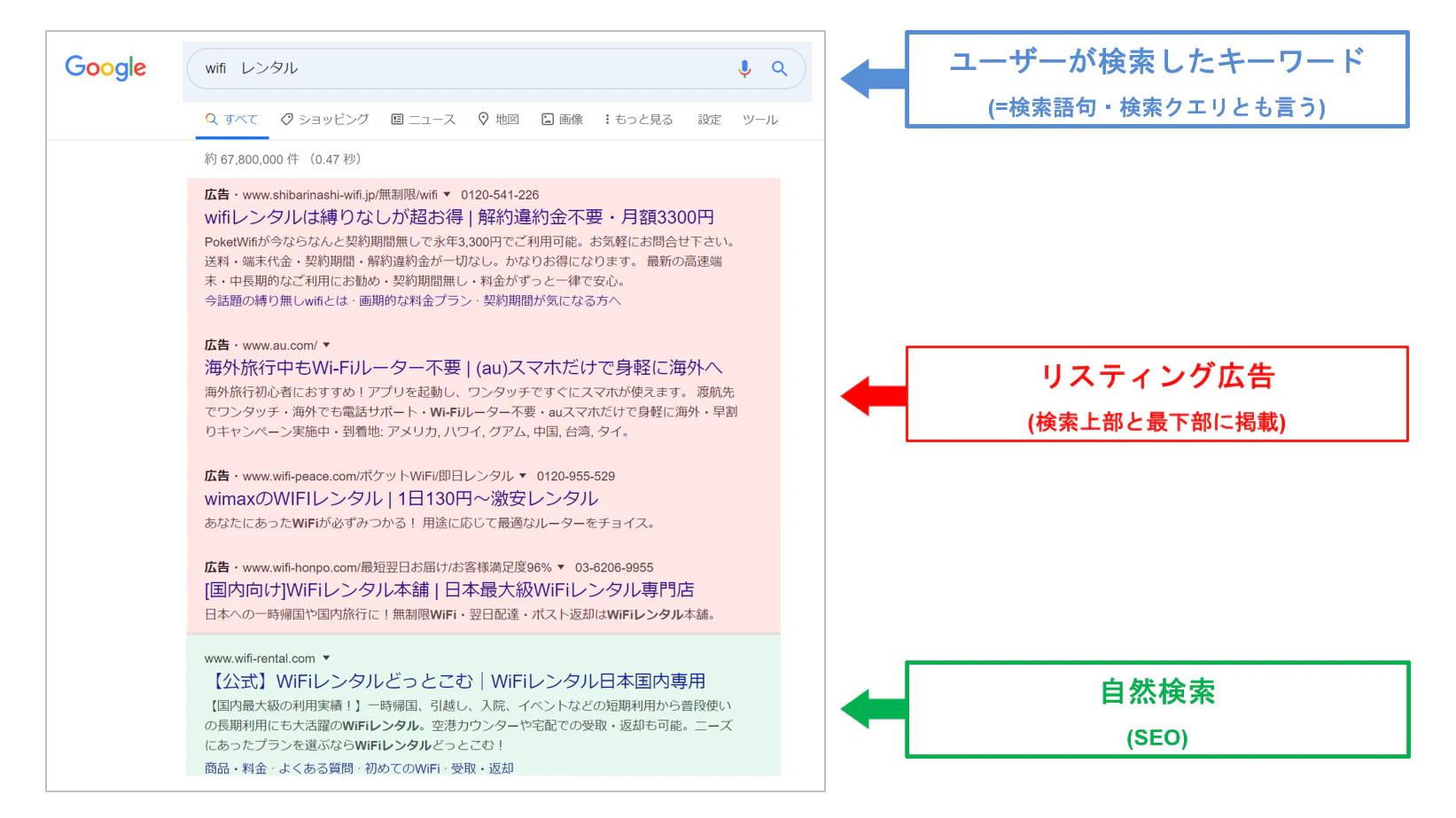Screen dimensions: 1456x818
Task: Click phone number 0120-541-226
Action: click(x=500, y=195)
